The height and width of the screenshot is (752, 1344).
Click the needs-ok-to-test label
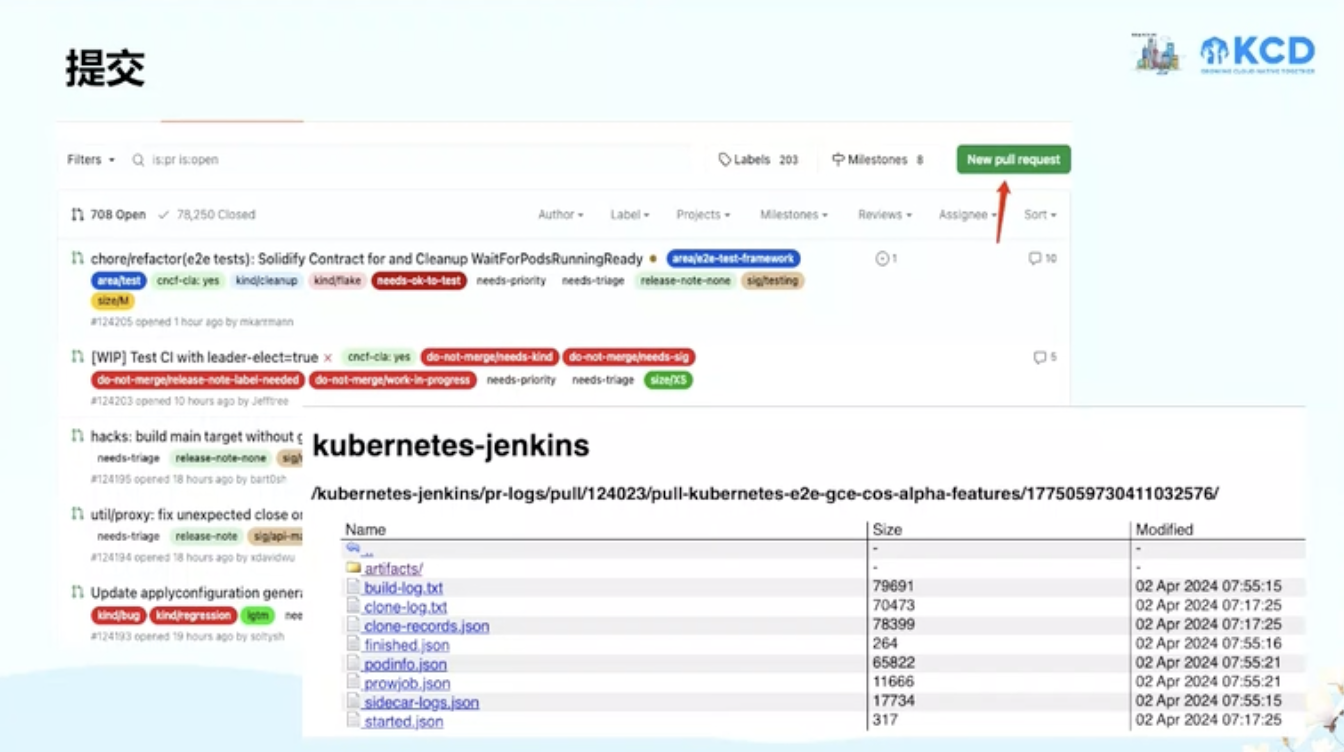click(419, 281)
